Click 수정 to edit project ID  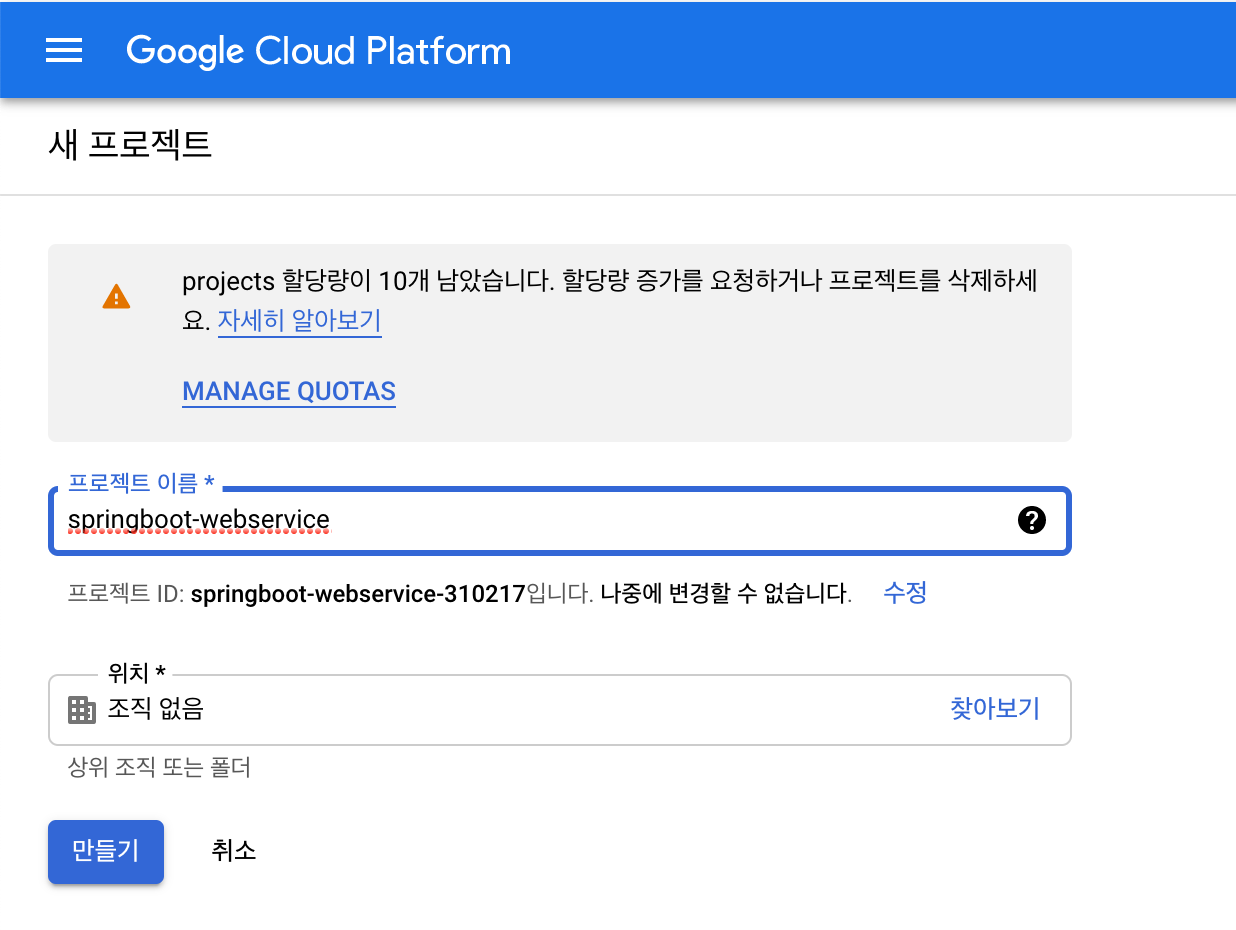[x=905, y=593]
